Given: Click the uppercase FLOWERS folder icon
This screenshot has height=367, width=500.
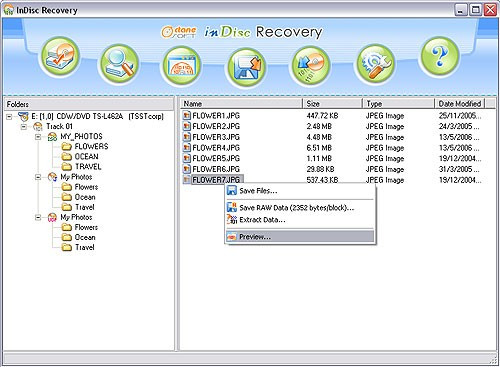Looking at the screenshot, I should 67,146.
